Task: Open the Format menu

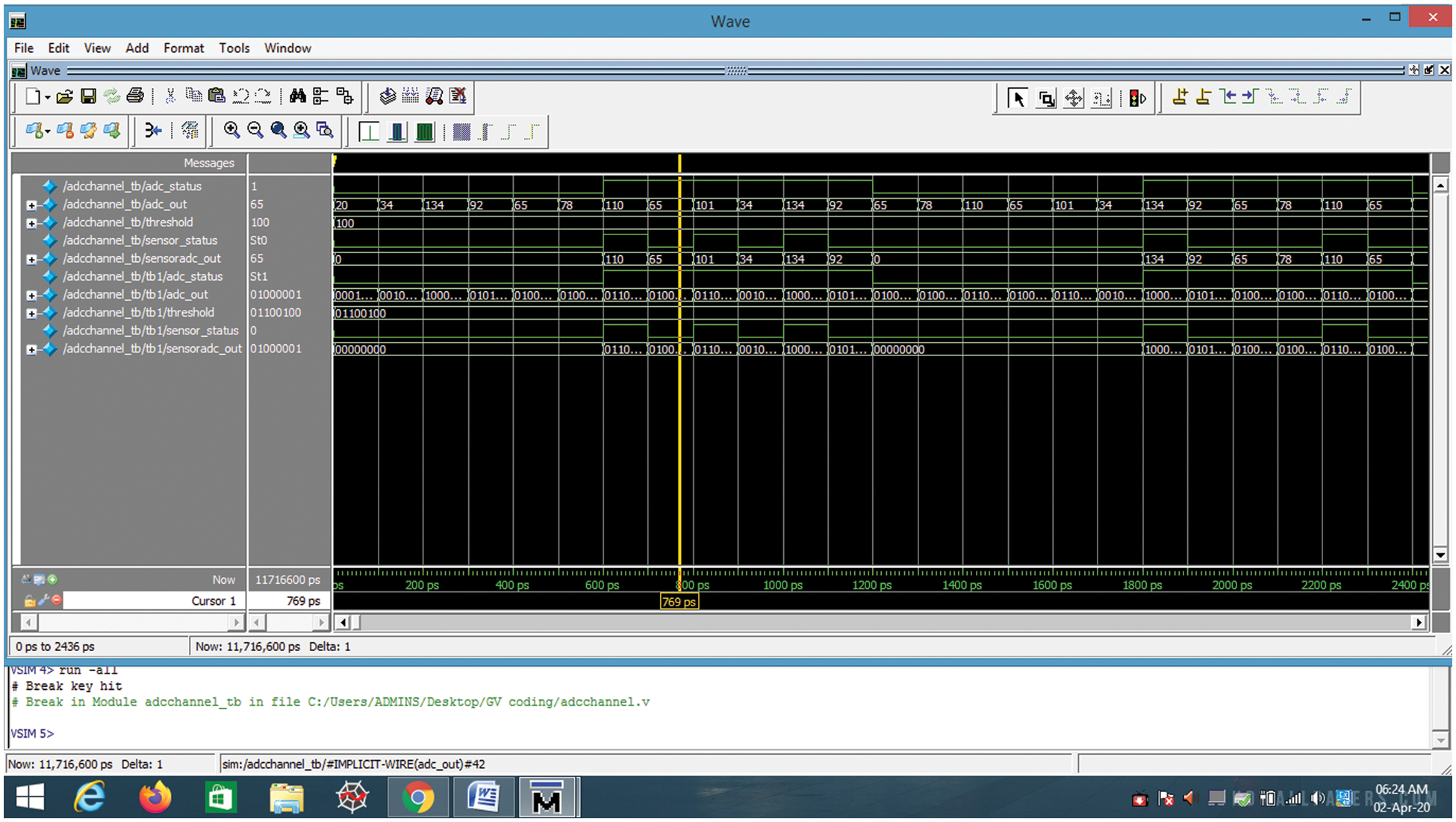Action: tap(183, 48)
